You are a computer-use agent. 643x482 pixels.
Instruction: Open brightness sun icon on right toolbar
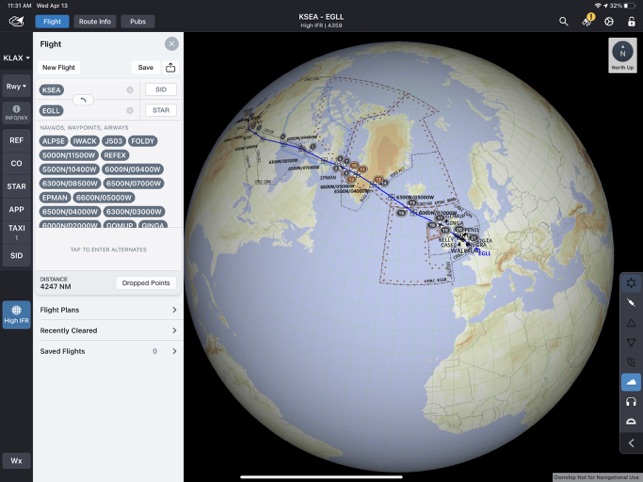pyautogui.click(x=631, y=283)
